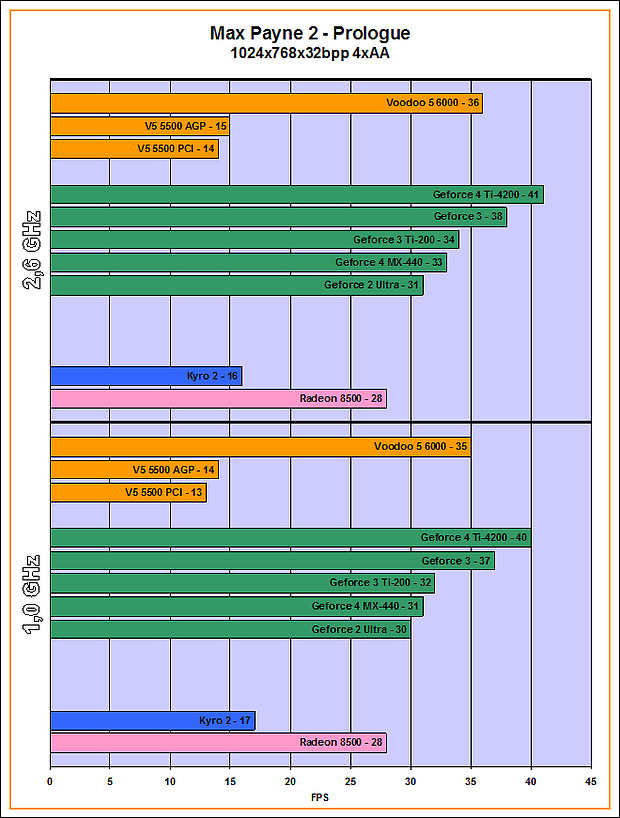Click the chart title Max Payne 2 - Prologue
The height and width of the screenshot is (818, 620).
(x=309, y=34)
